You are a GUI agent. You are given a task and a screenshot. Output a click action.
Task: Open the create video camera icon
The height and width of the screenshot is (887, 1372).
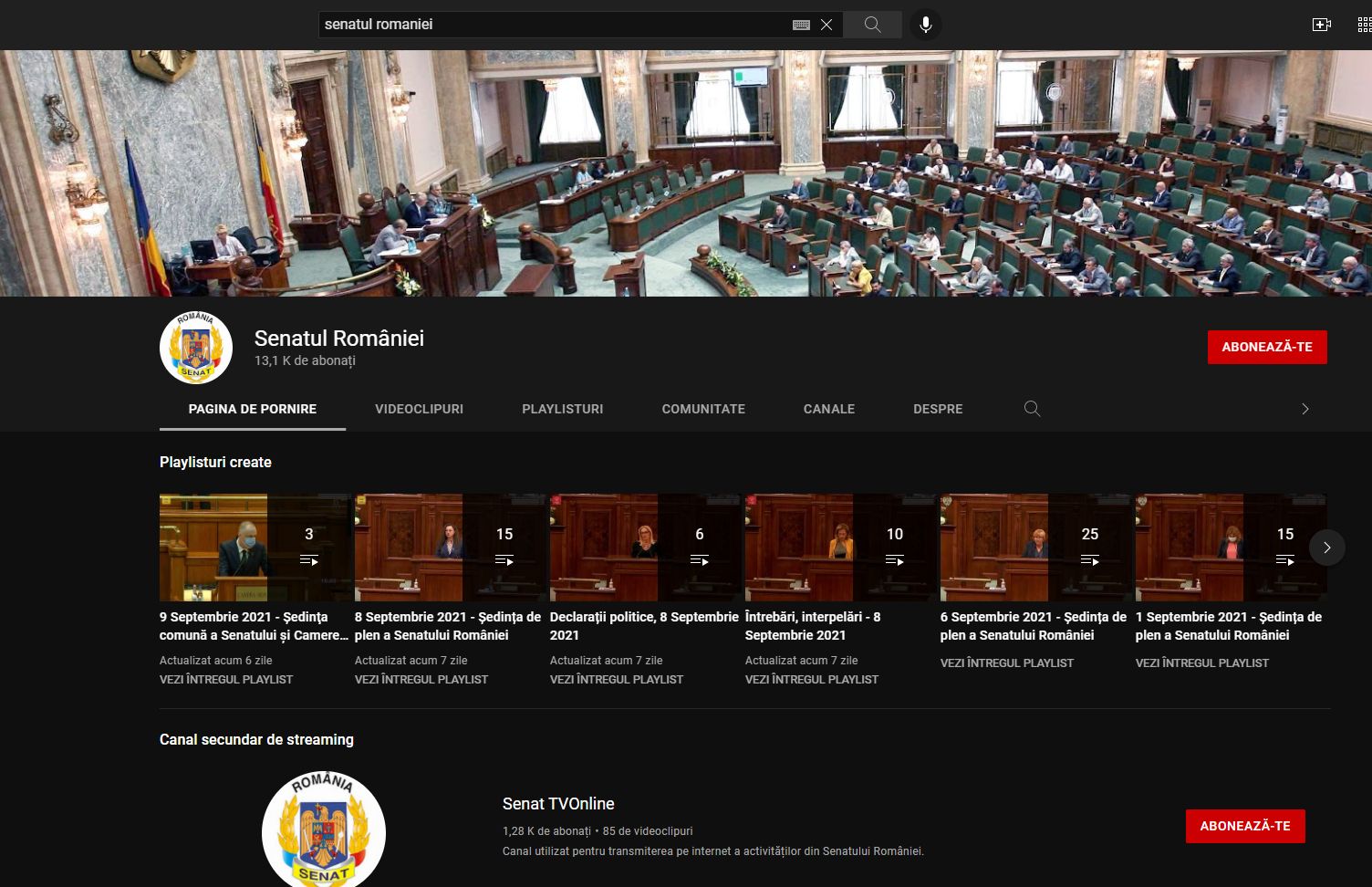(1321, 25)
